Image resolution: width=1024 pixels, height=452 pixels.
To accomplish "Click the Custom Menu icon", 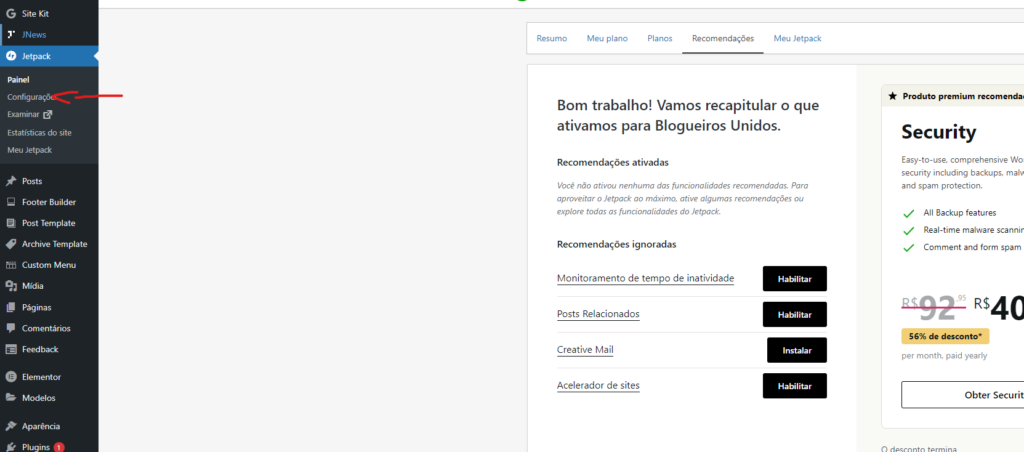I will click(11, 265).
